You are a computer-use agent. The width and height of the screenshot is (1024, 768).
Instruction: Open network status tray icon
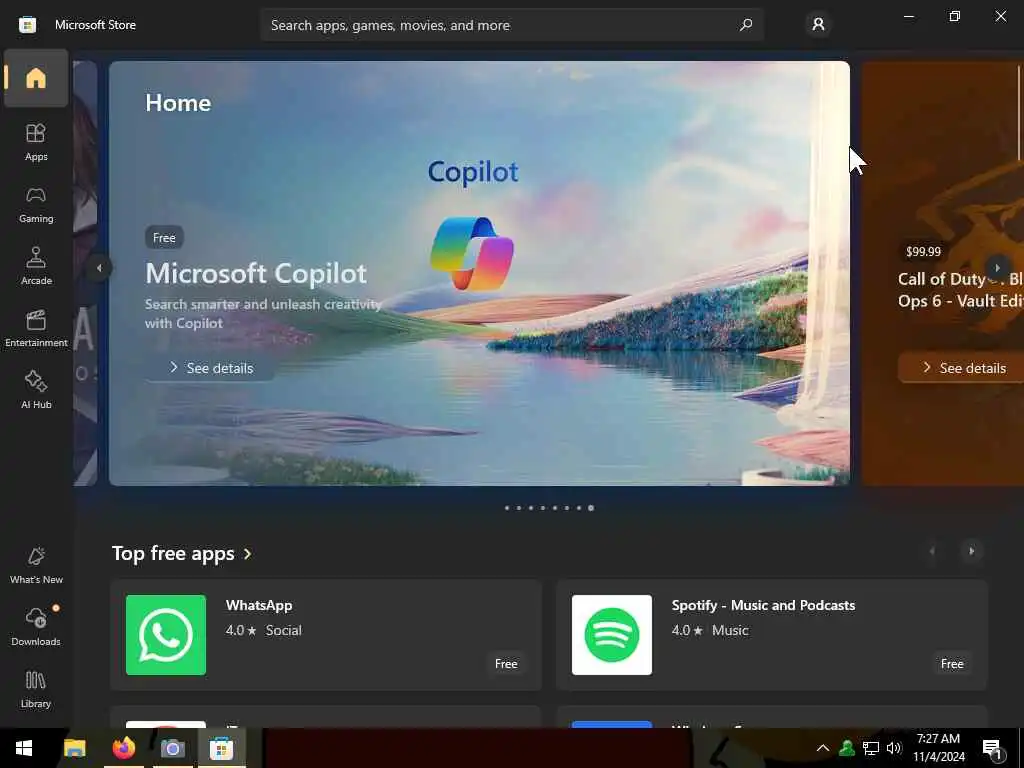coord(870,748)
